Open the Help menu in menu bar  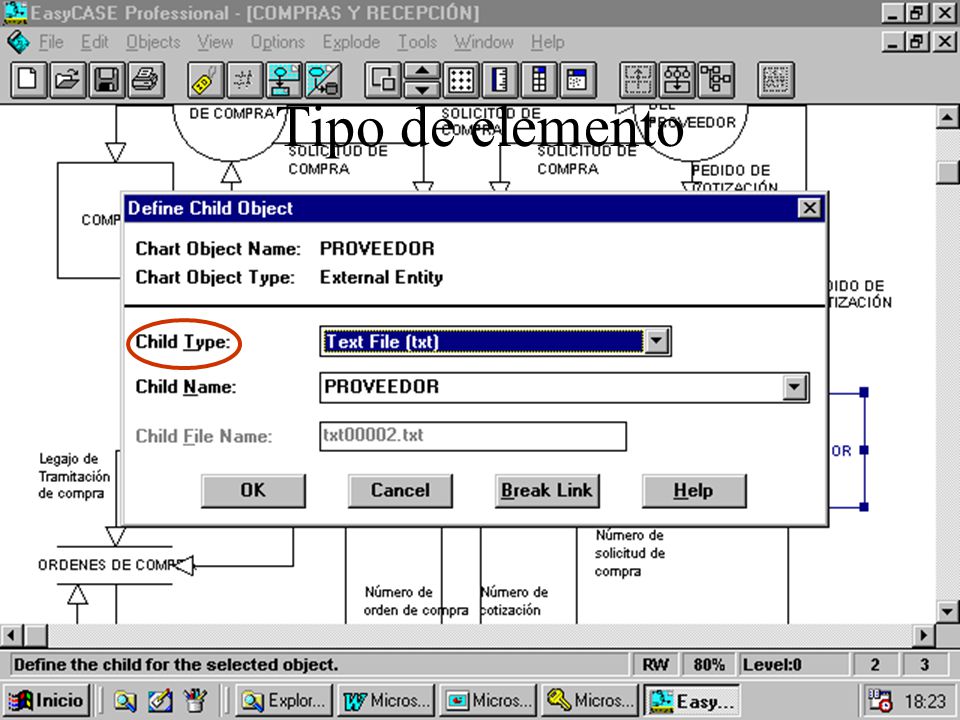coord(547,42)
